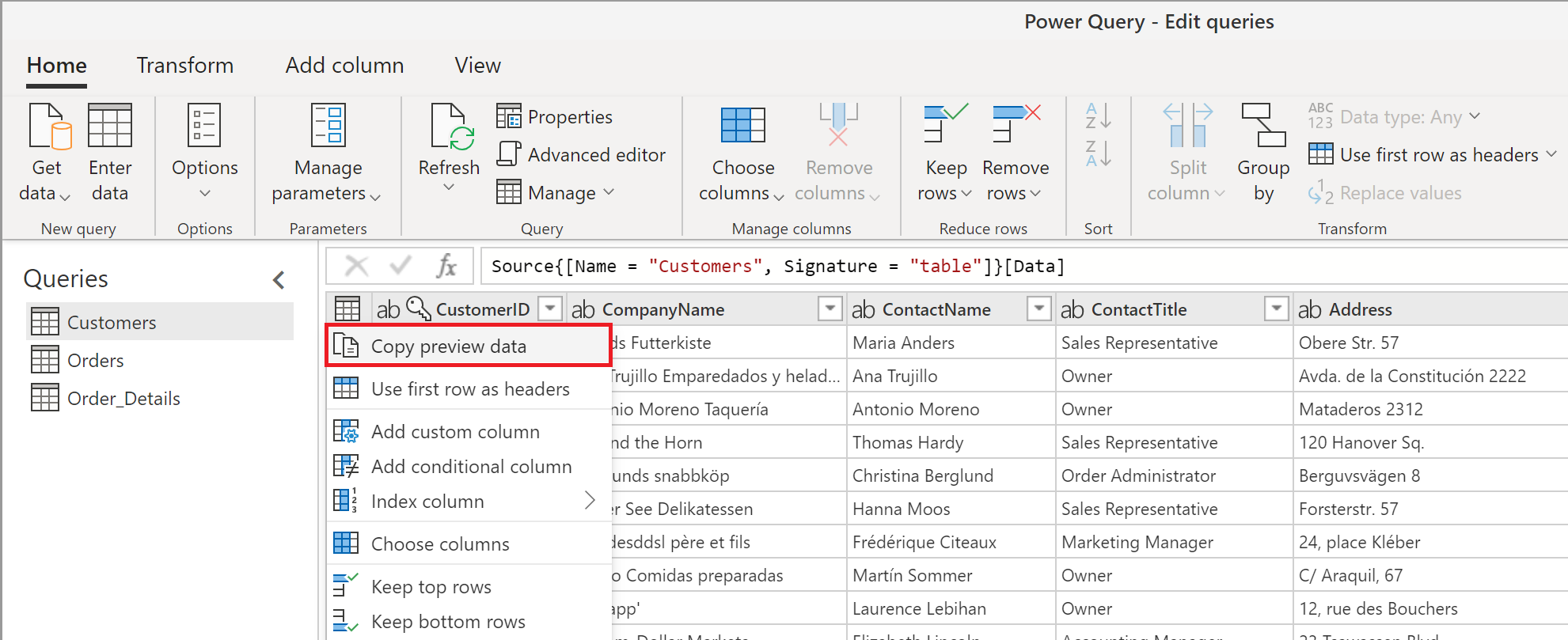
Task: Expand the CustomerID column filter dropdown
Action: (549, 309)
